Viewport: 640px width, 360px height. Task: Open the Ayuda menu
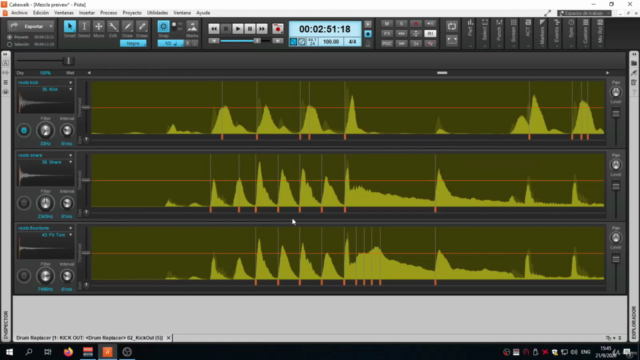tap(203, 13)
